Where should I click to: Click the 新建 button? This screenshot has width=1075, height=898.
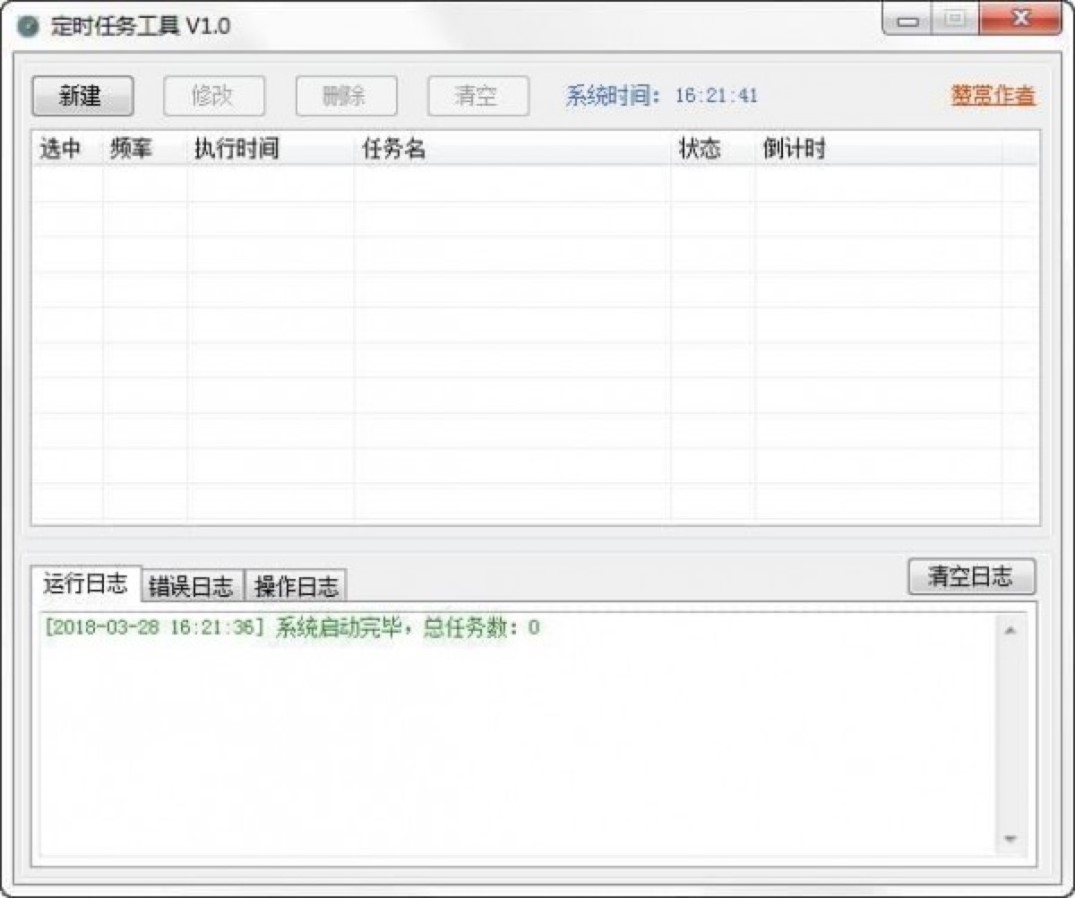click(82, 96)
